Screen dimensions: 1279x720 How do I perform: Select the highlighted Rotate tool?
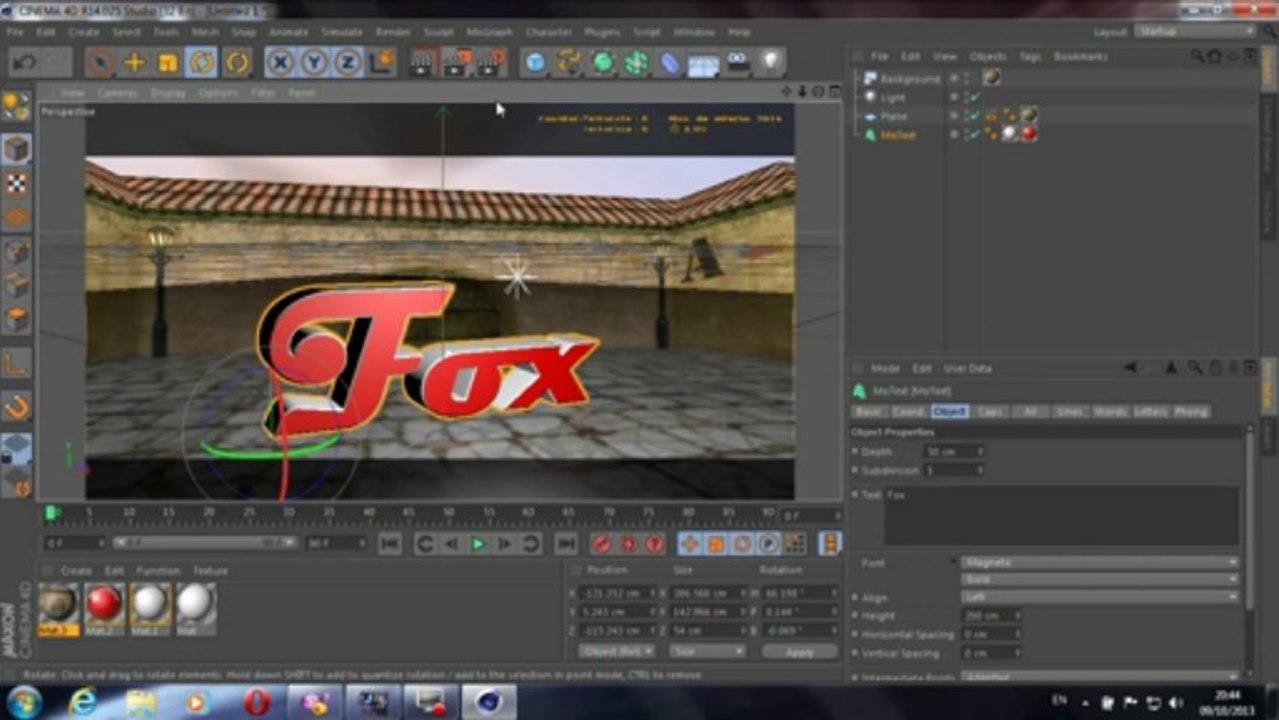tap(202, 63)
